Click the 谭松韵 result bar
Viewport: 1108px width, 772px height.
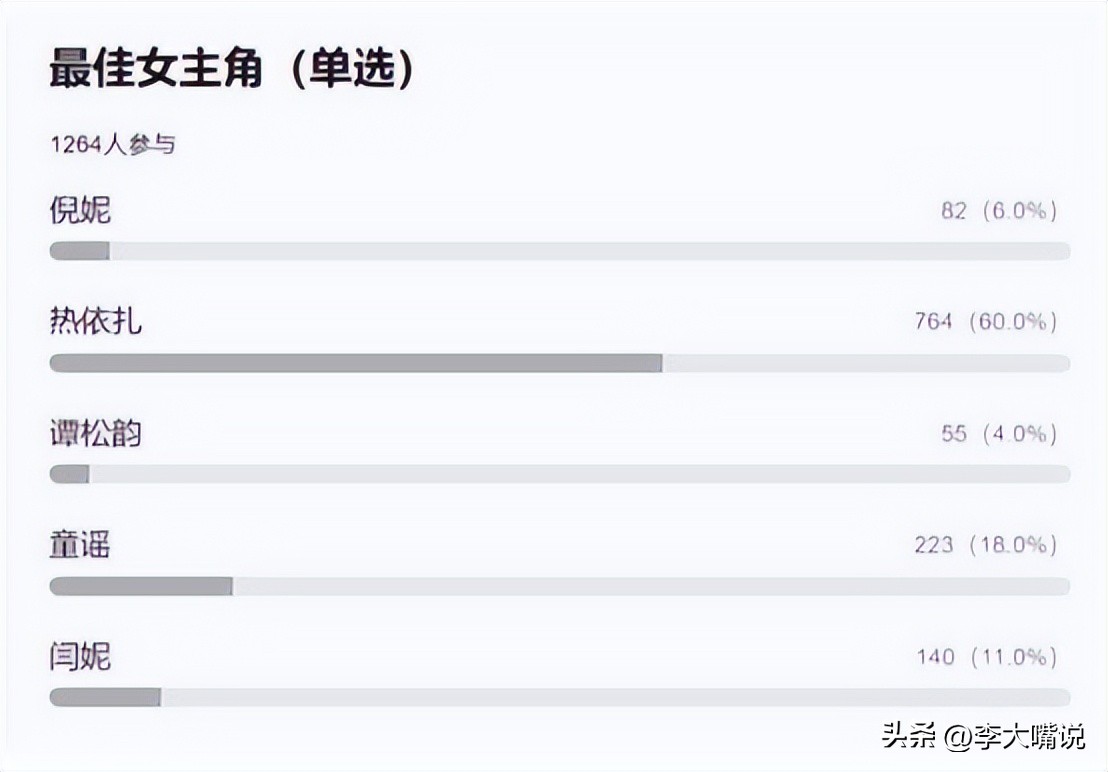point(559,474)
